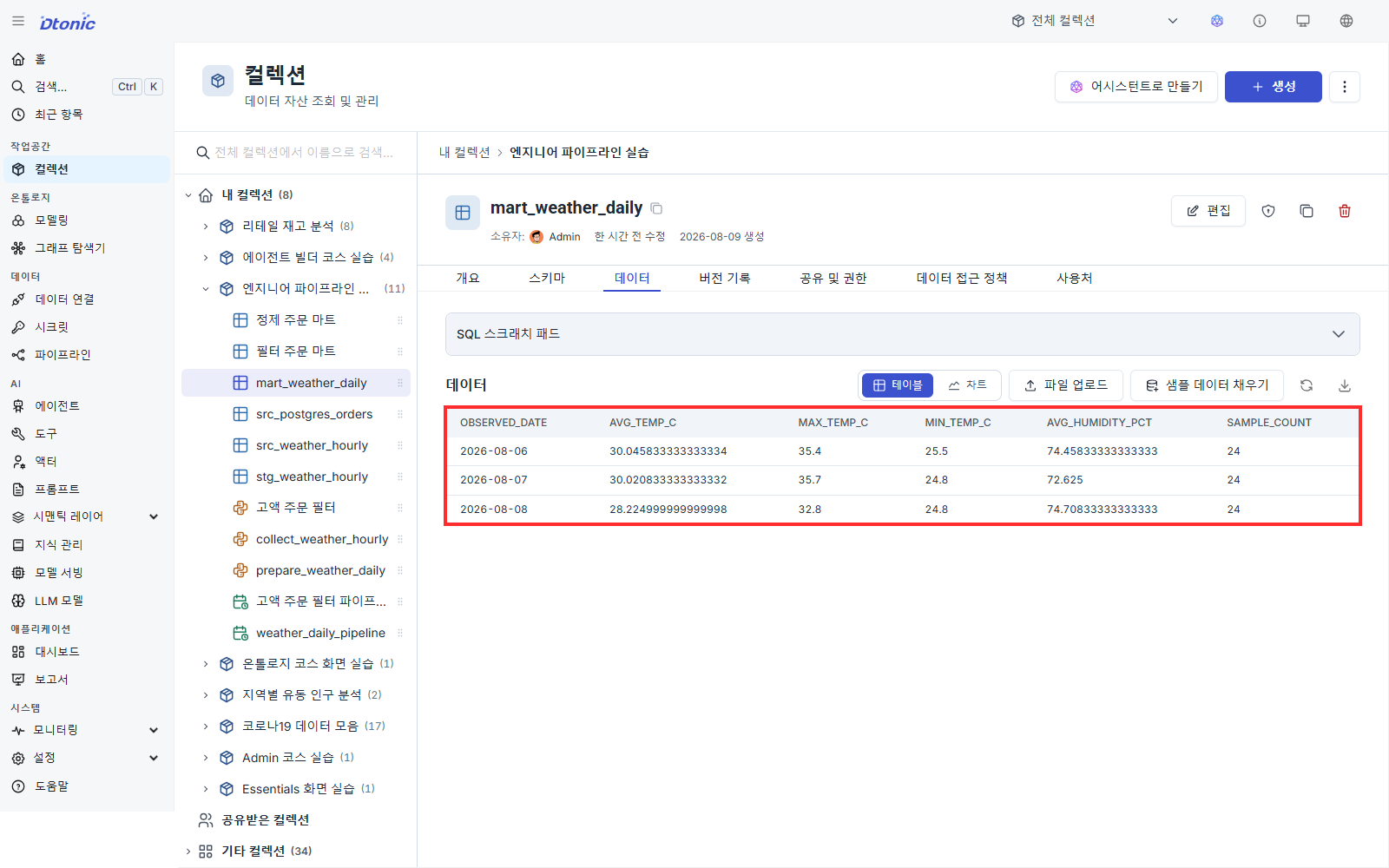The height and width of the screenshot is (868, 1389).
Task: Open the shield security icon
Action: click(1268, 211)
